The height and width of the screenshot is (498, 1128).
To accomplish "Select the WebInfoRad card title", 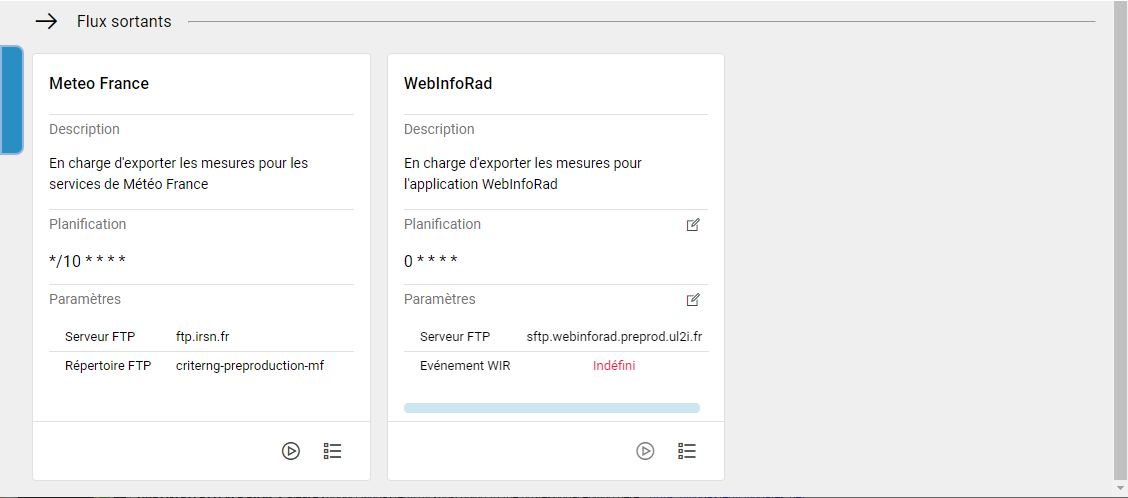I will (x=448, y=84).
